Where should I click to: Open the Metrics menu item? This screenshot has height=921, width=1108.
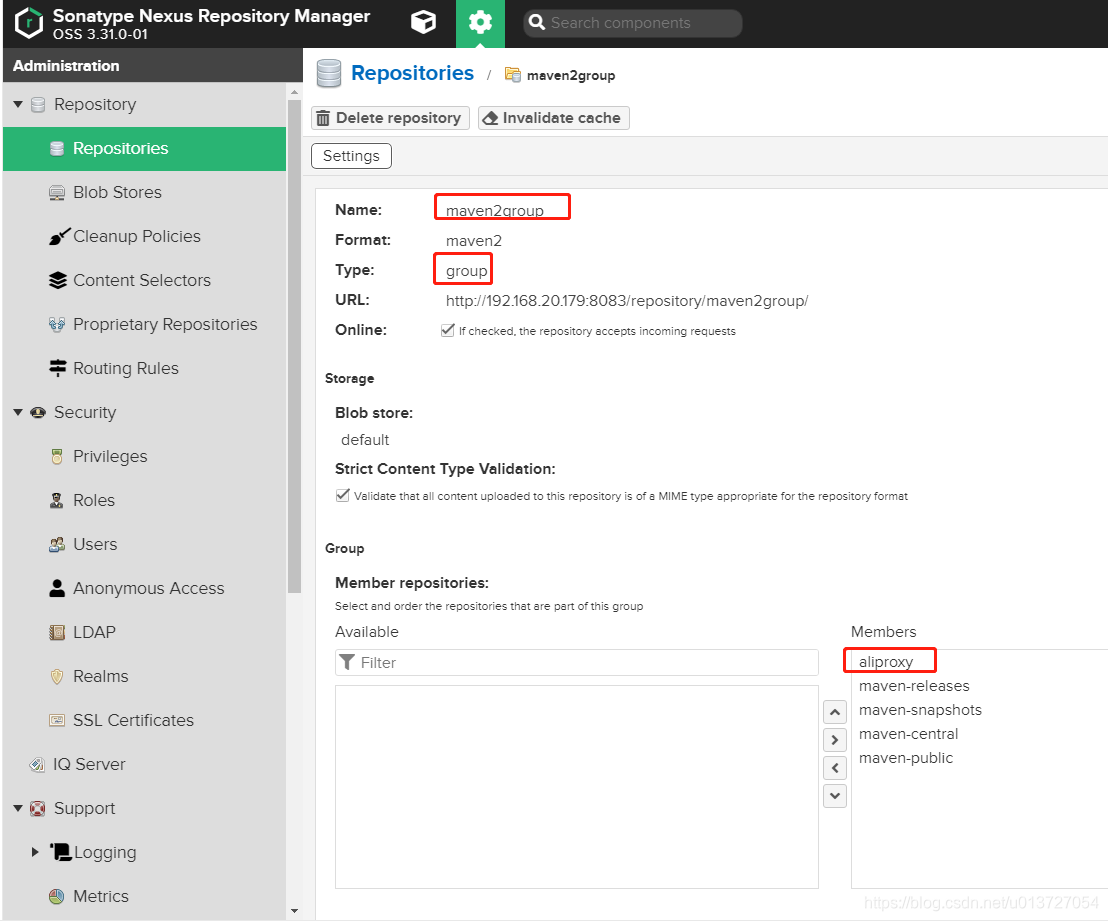(144, 896)
